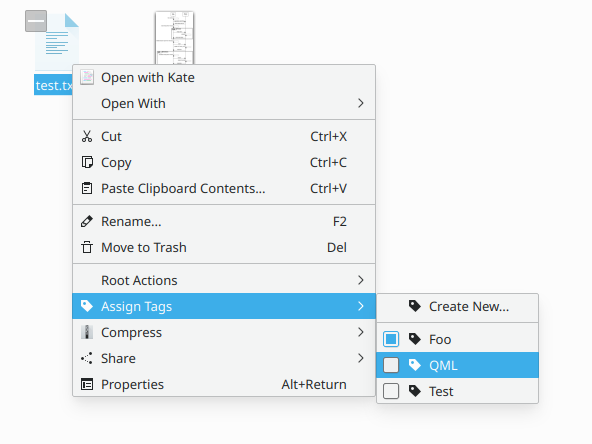The image size is (592, 444).
Task: Deselect test.txt using its minus selection toggle
Action: point(36,21)
